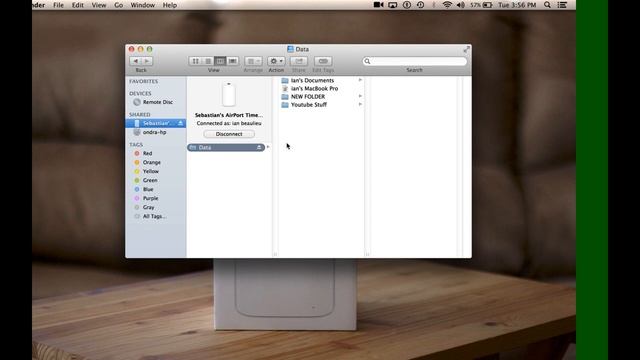The image size is (640, 360).
Task: Expand the NEW FOLDER arrow
Action: pyautogui.click(x=360, y=96)
